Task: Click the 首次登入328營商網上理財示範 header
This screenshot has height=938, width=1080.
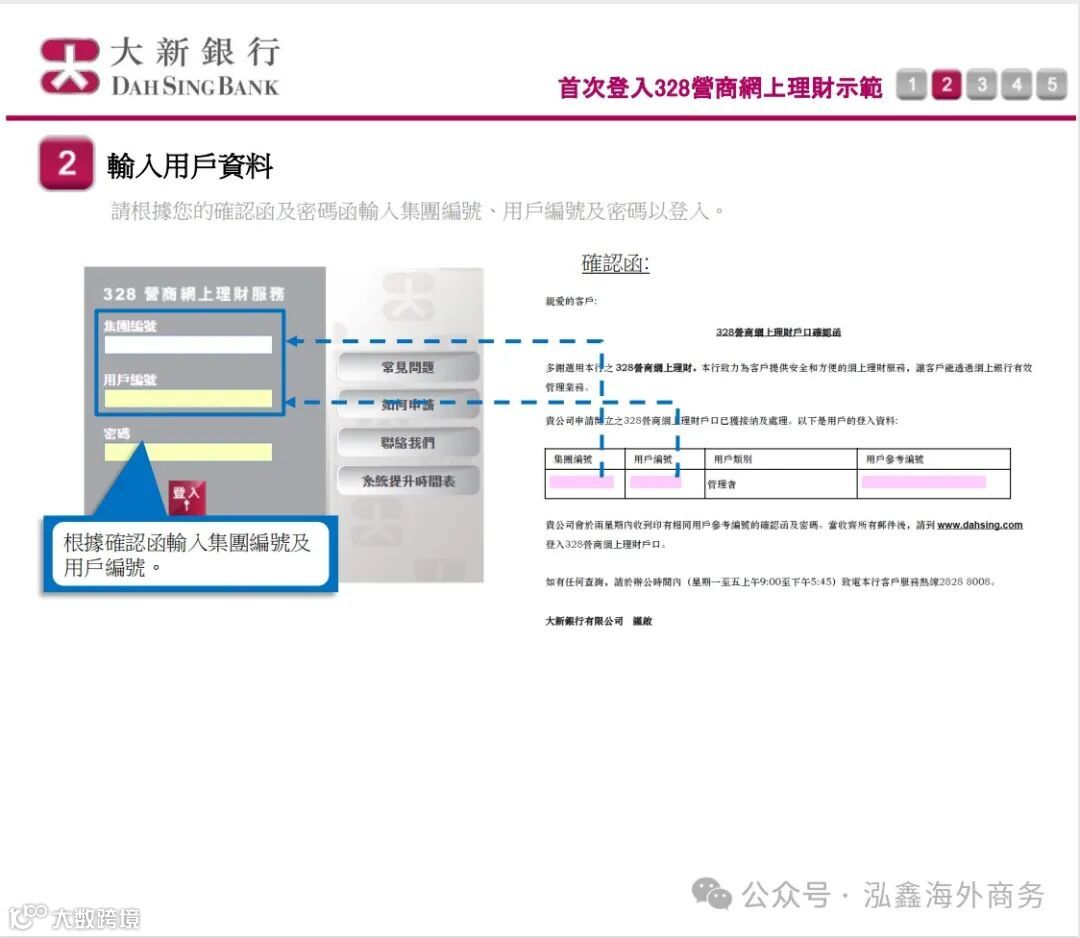Action: click(720, 87)
